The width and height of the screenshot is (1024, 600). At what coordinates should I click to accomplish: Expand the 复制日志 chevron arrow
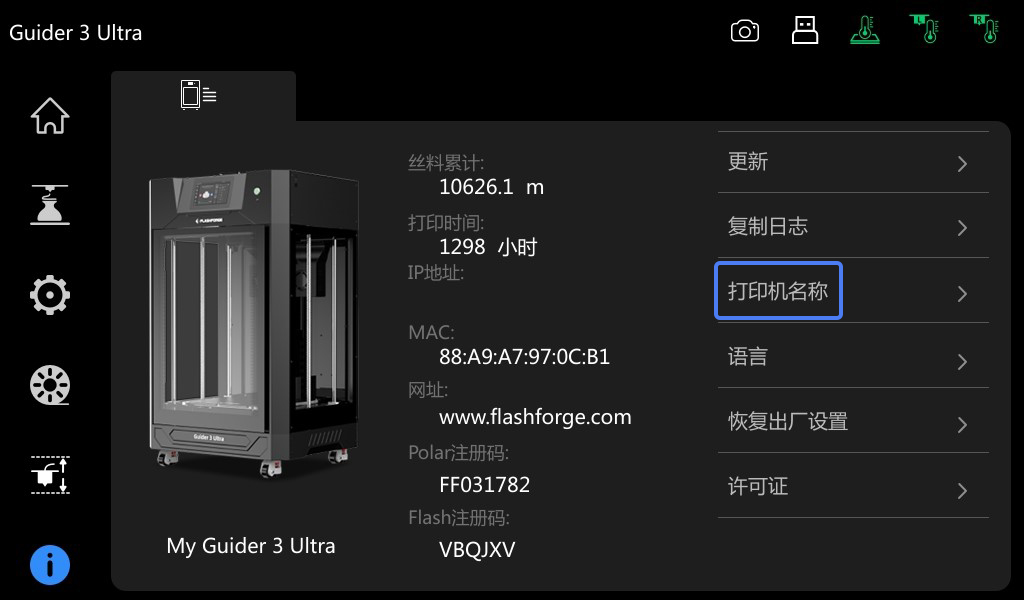point(962,228)
